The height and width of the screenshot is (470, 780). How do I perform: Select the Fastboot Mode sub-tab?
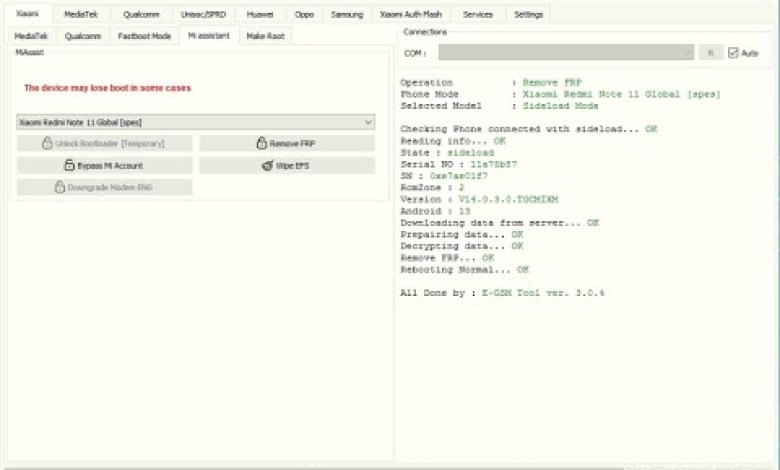144,36
